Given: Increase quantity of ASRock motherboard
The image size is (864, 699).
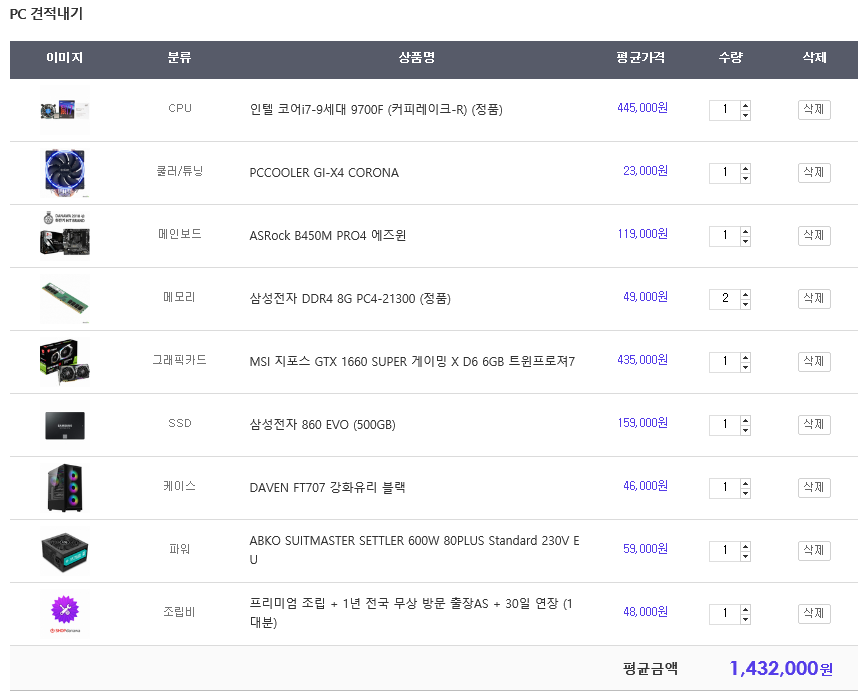Looking at the screenshot, I should 745,231.
